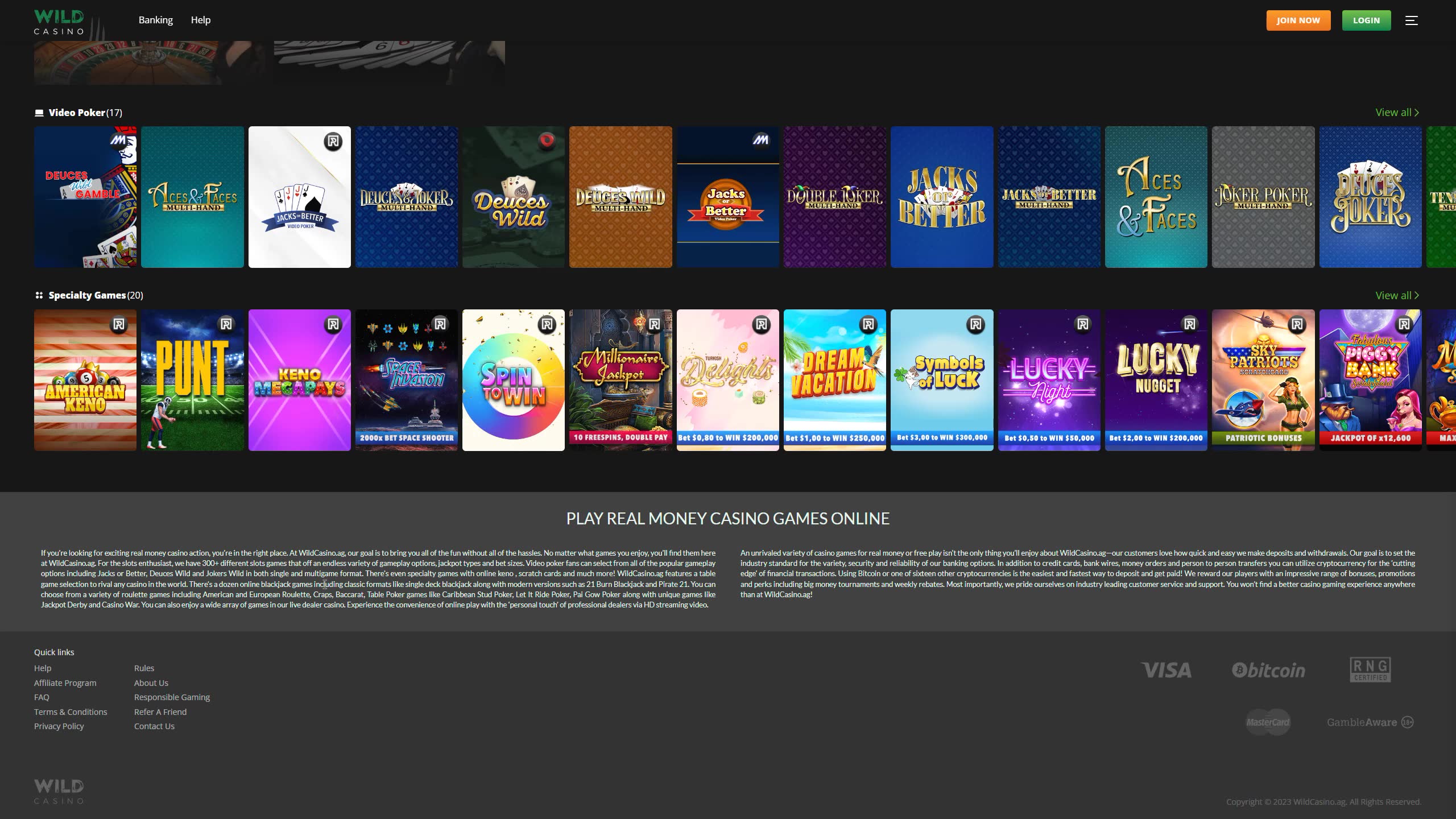Expand Specialty Games with View all
This screenshot has width=1456, height=819.
1397,295
